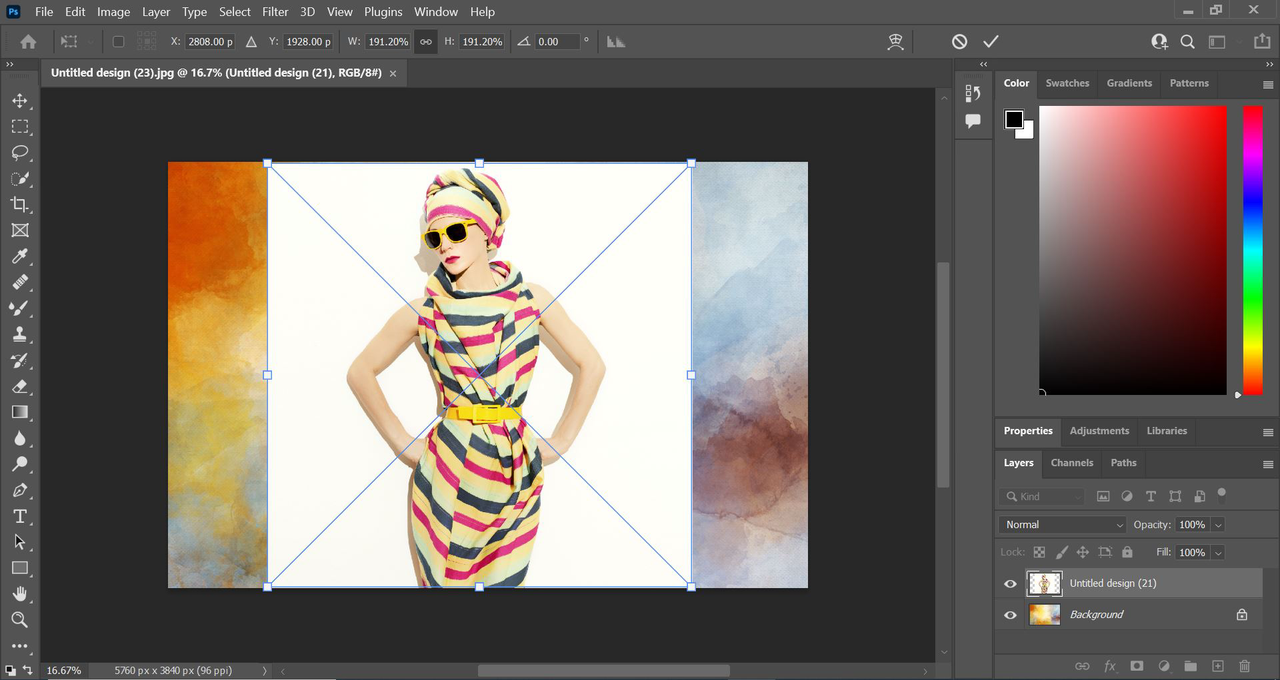
Task: Cancel the transform
Action: [x=959, y=42]
